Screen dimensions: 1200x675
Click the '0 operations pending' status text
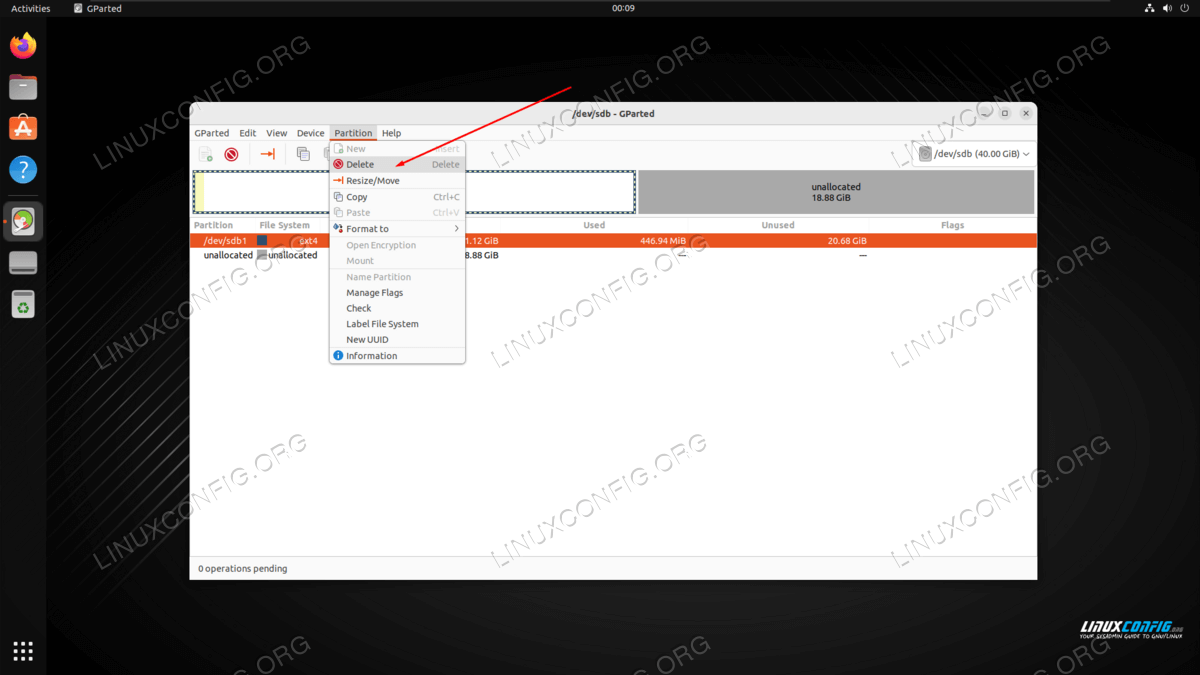pos(243,569)
